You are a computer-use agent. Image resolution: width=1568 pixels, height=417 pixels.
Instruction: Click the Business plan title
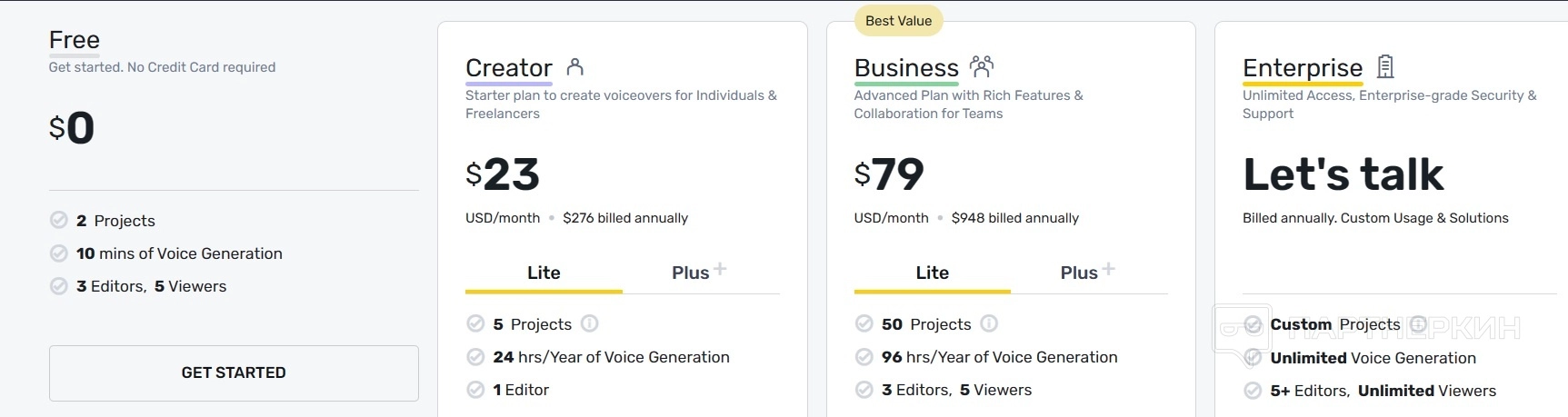click(x=905, y=68)
